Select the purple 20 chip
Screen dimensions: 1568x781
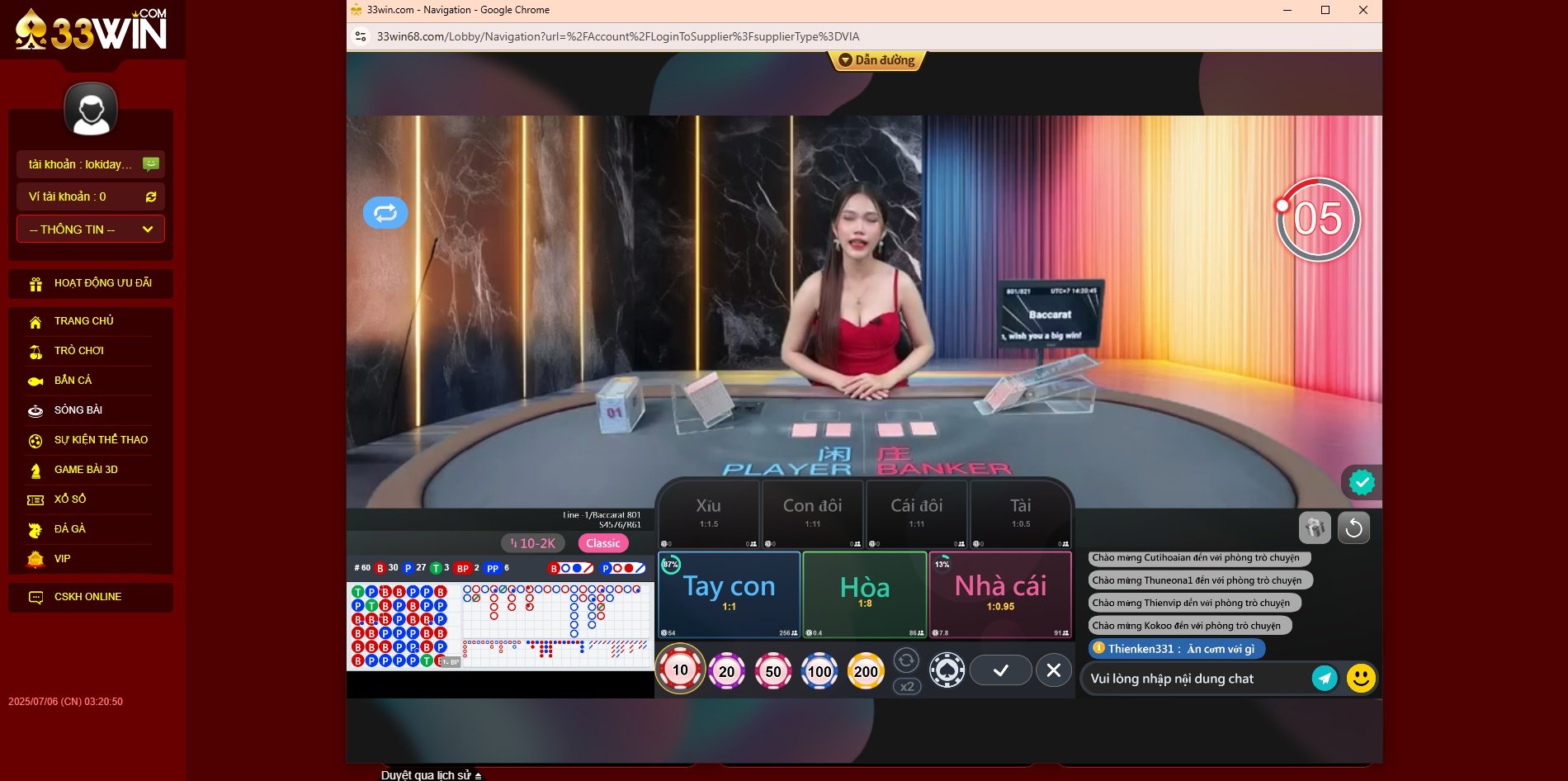click(x=726, y=671)
